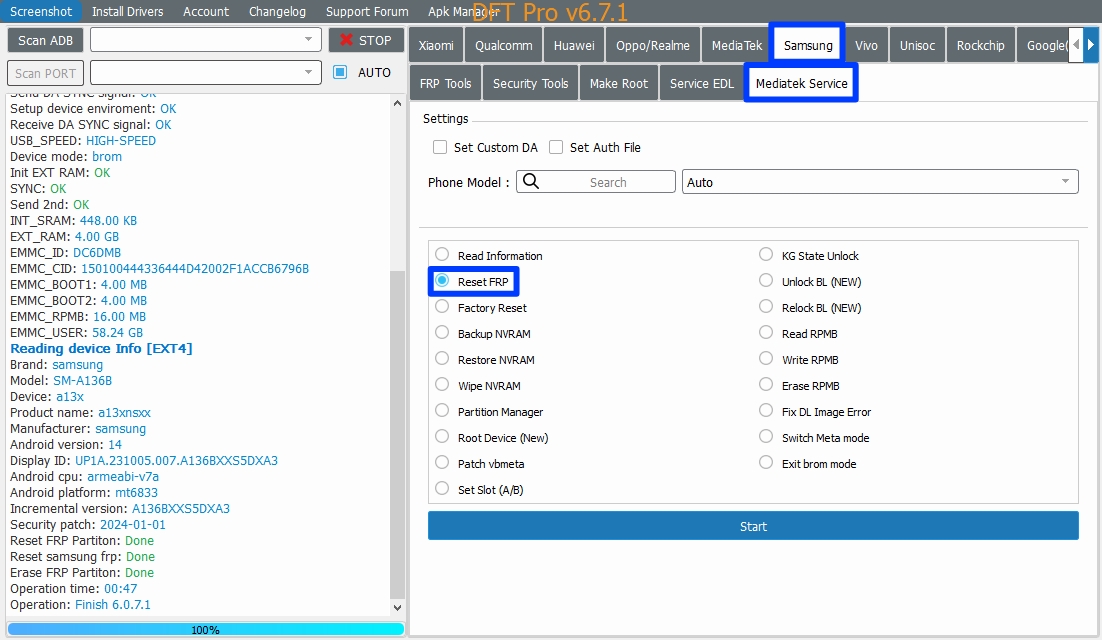Choose Wipe NVRAM radio button

(x=442, y=384)
